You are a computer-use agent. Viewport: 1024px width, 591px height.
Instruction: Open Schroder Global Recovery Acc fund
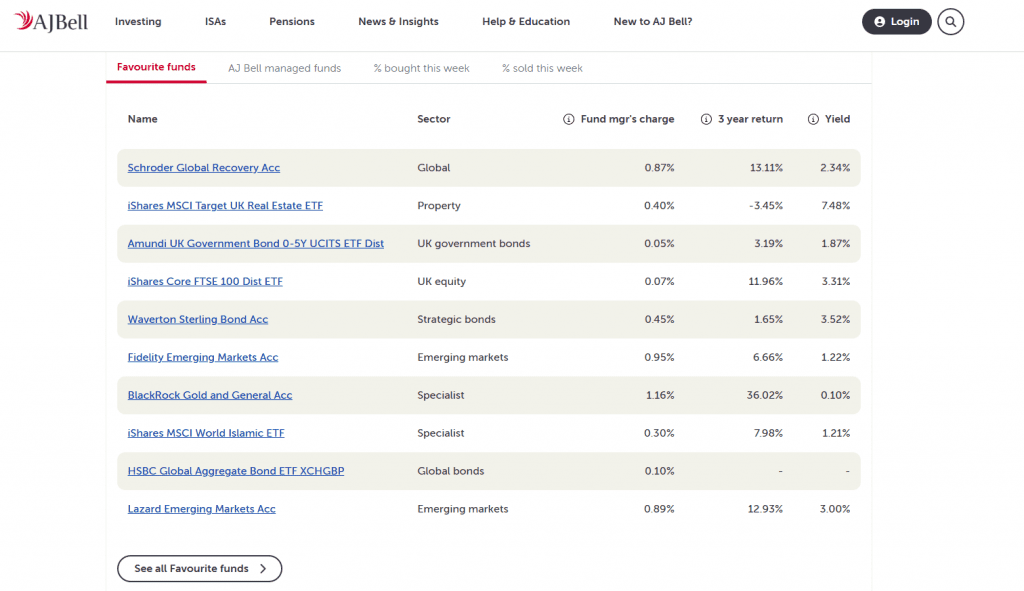click(x=204, y=168)
